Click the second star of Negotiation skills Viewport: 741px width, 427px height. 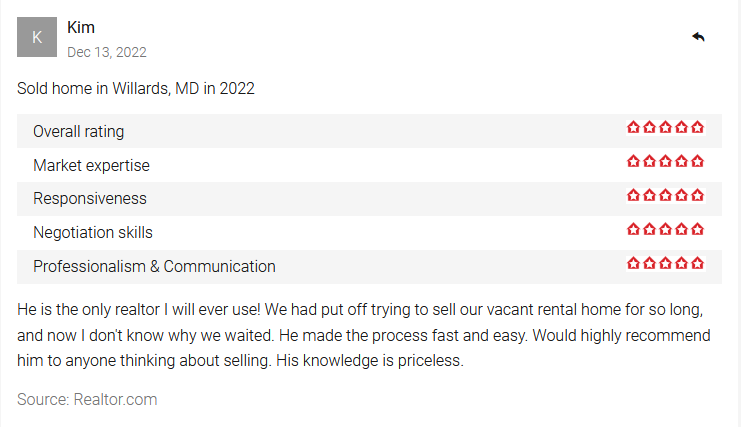tap(649, 230)
